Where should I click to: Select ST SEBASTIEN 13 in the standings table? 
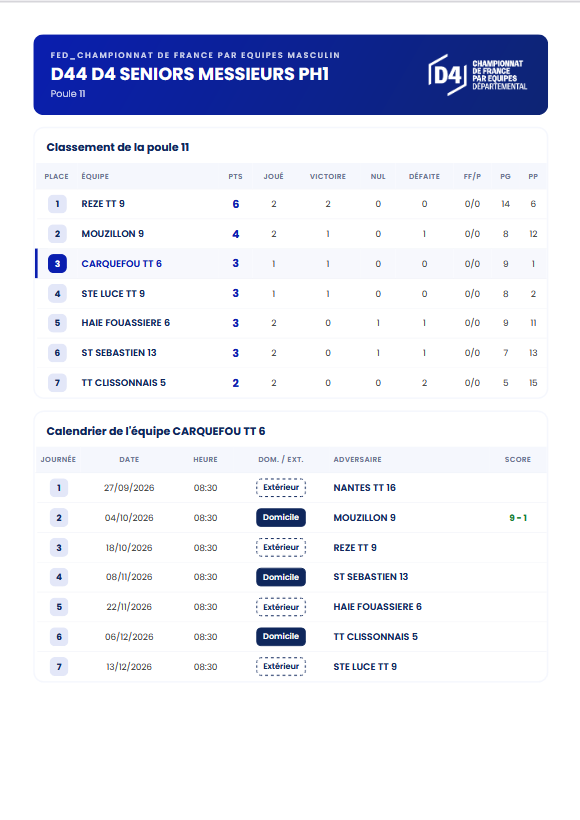click(119, 352)
